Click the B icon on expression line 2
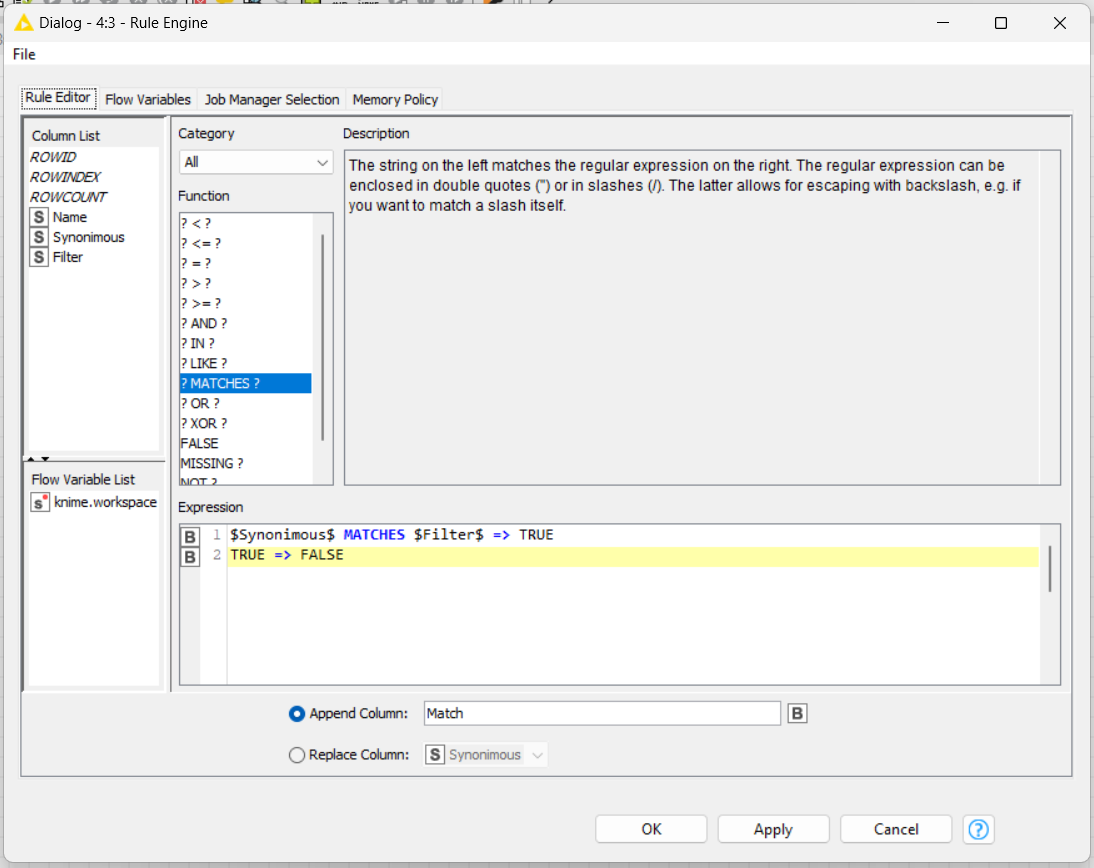This screenshot has height=868, width=1094. point(189,557)
